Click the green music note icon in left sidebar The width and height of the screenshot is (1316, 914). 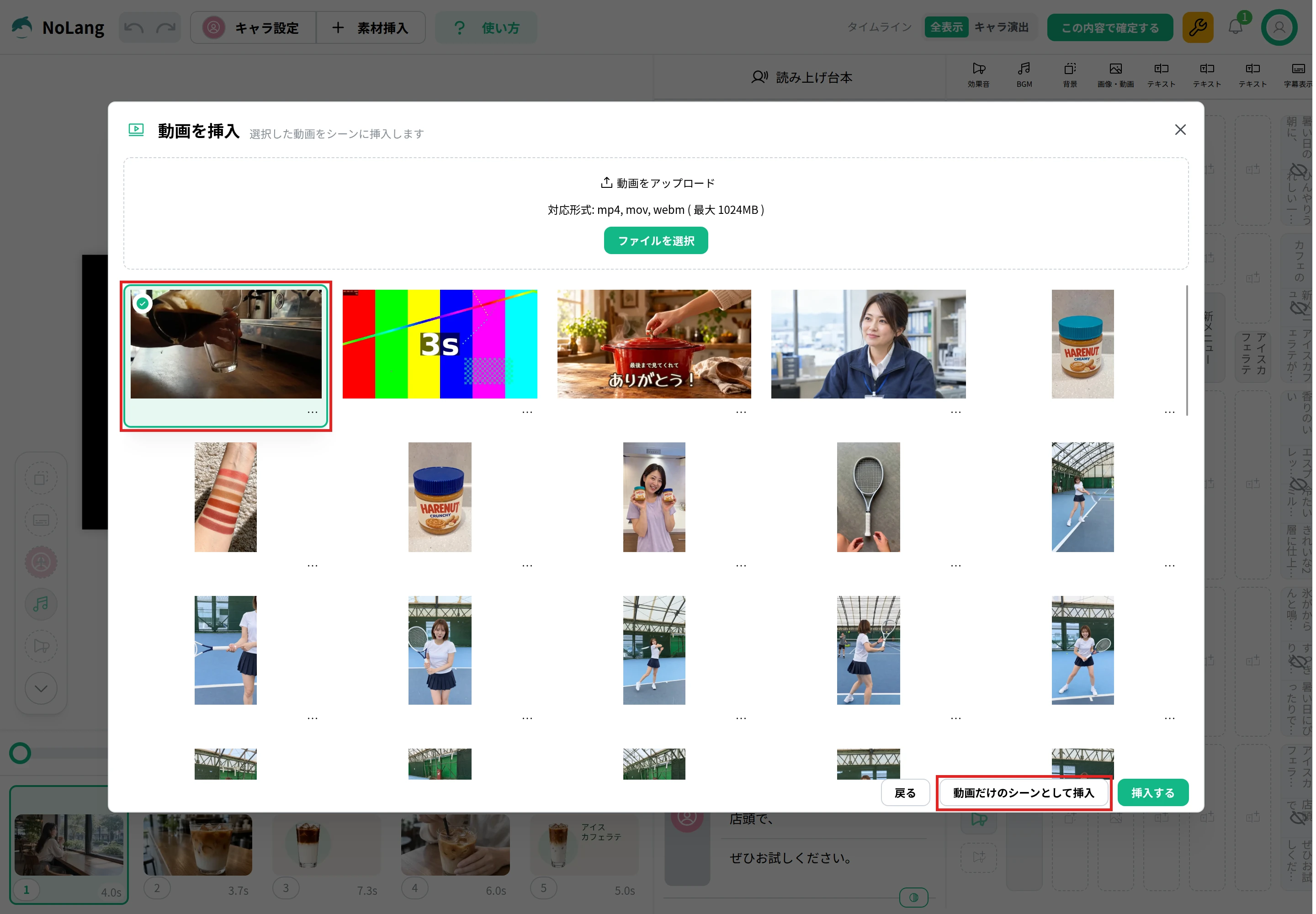[x=41, y=604]
